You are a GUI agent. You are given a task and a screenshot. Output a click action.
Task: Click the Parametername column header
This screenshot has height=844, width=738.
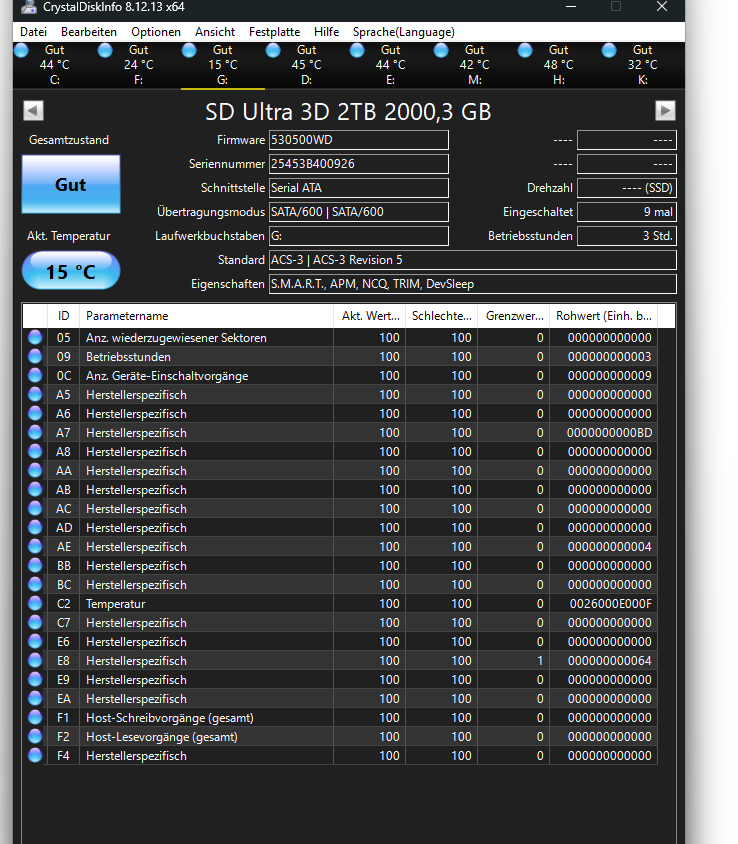click(206, 316)
